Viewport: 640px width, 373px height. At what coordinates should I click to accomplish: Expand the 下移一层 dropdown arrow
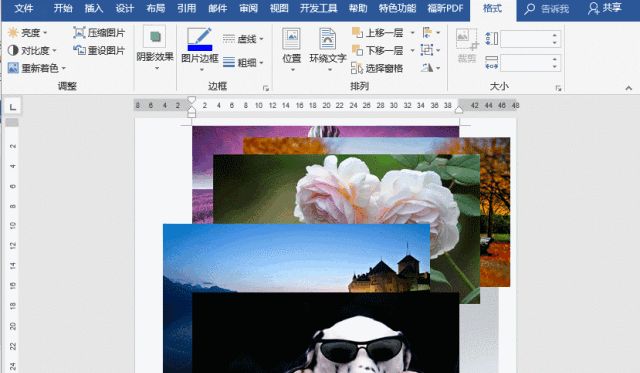point(412,50)
